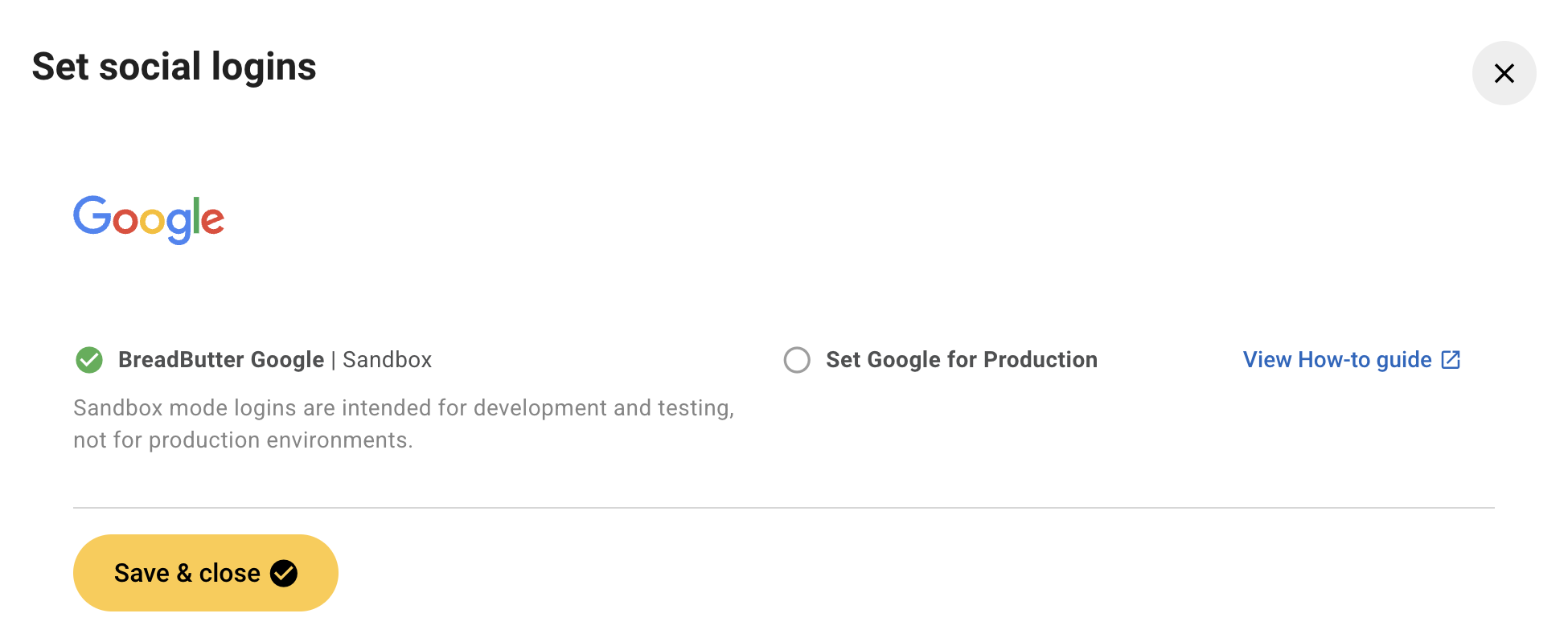Click the sandbox mode description line
This screenshot has height=638, width=1568.
[403, 408]
